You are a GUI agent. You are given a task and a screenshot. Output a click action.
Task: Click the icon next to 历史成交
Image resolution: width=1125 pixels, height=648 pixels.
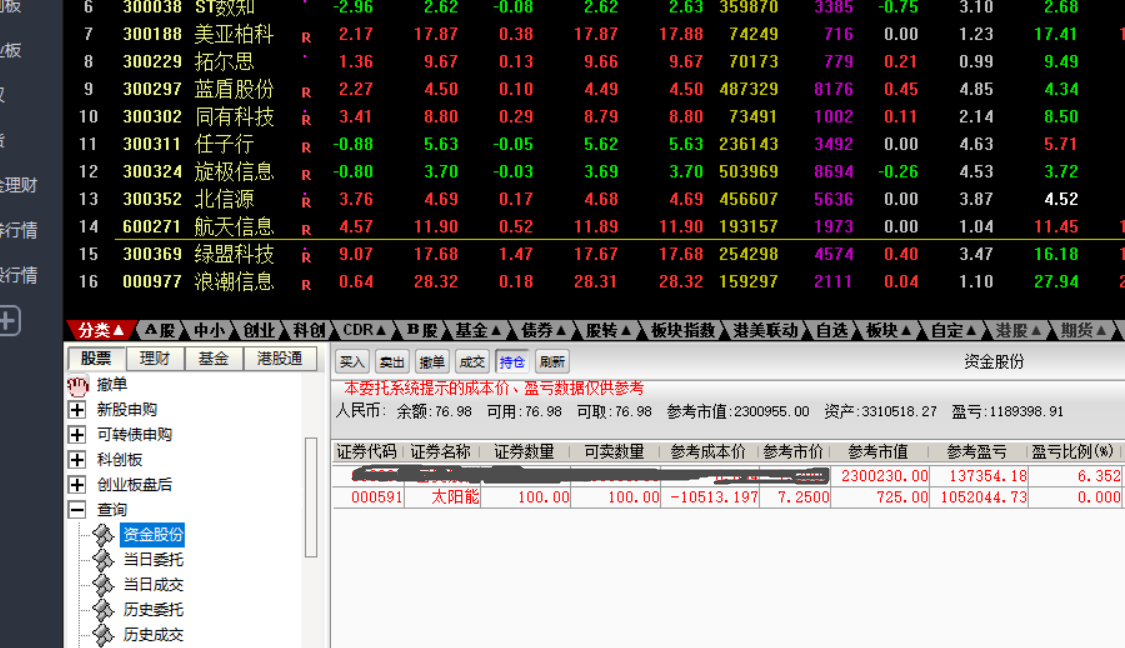click(x=103, y=635)
